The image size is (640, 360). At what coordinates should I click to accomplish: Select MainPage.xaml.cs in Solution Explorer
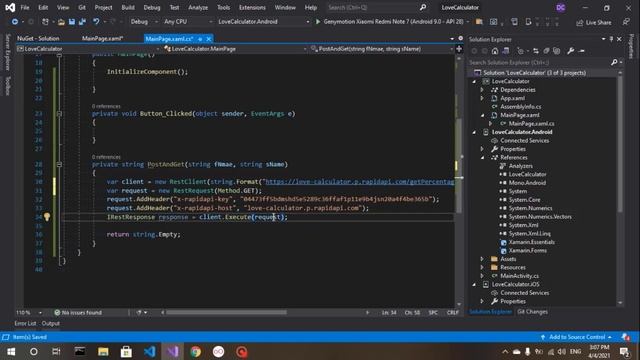point(531,124)
